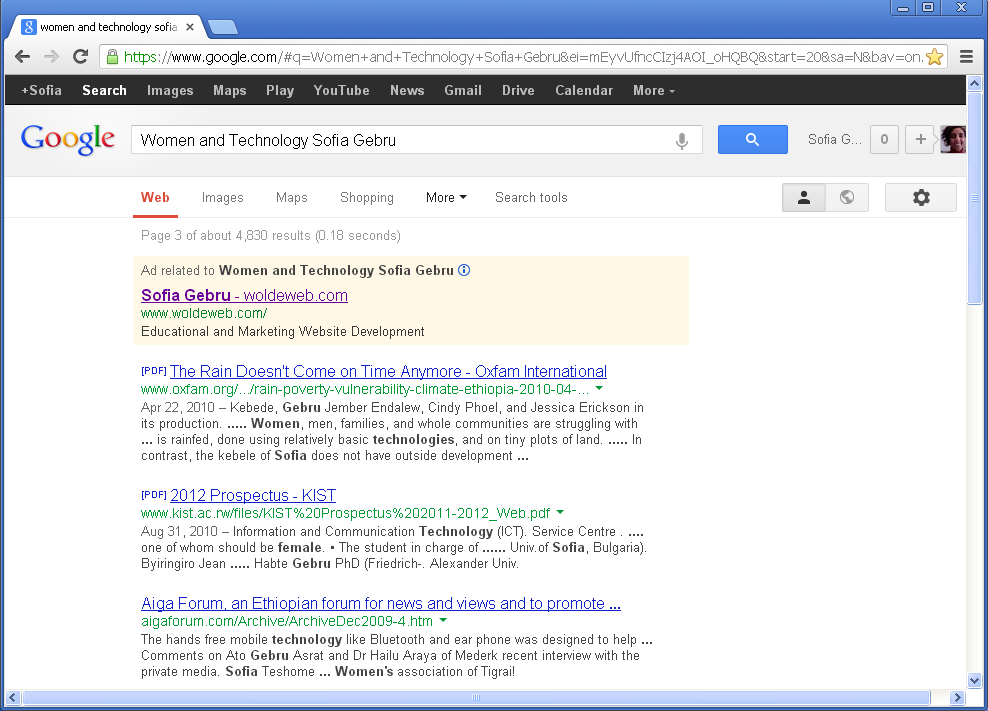Open dropdown arrow beside Oxfam result URL
This screenshot has height=711, width=988.
[x=599, y=388]
